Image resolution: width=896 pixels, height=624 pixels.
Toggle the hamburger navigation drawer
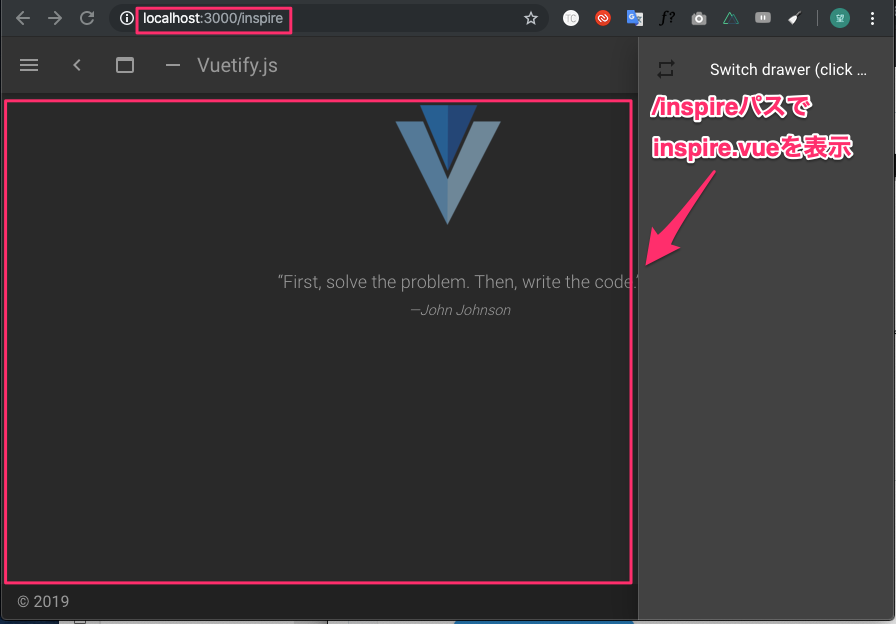[29, 65]
